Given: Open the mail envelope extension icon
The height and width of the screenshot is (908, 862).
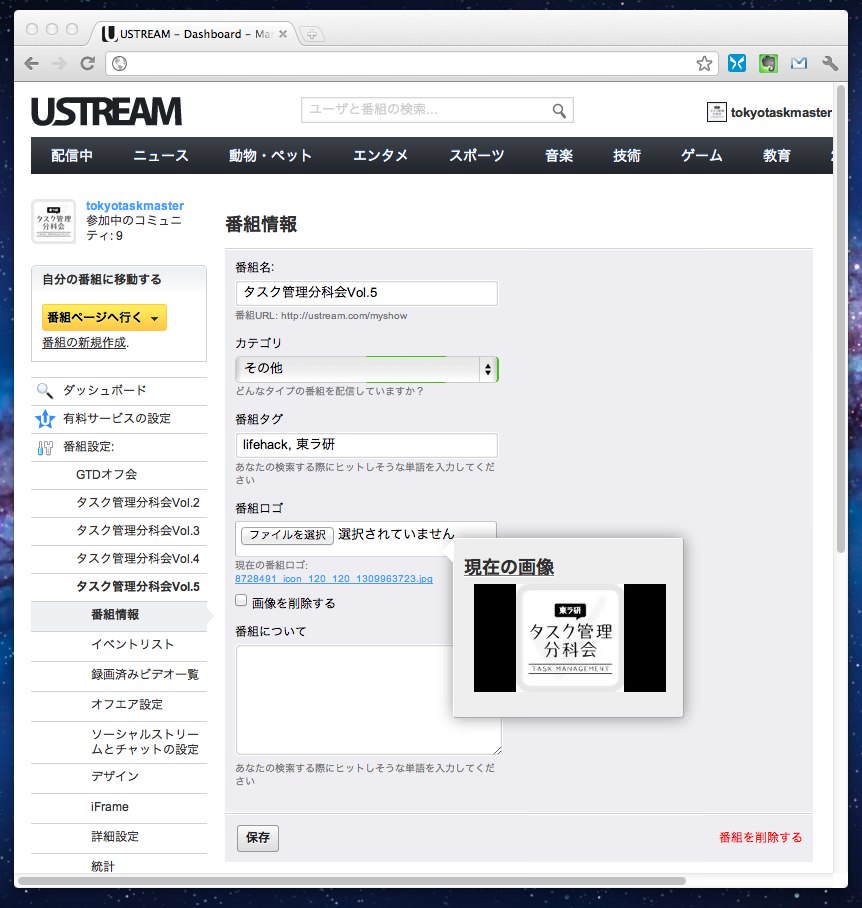Looking at the screenshot, I should 799,63.
